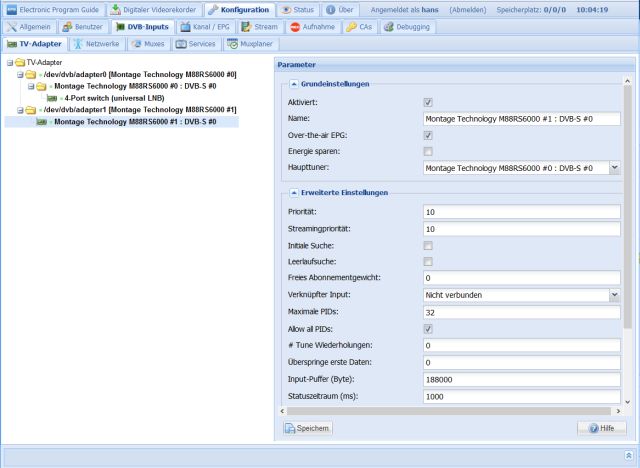The height and width of the screenshot is (468, 640).
Task: Click the TV-Adapter root folder icon
Action: [x=20, y=63]
